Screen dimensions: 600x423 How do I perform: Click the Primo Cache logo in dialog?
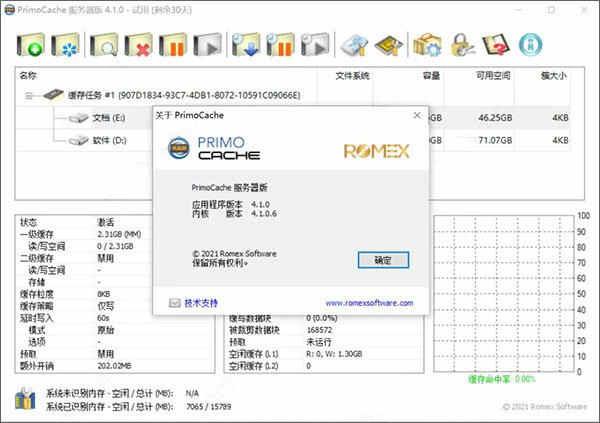(x=214, y=148)
